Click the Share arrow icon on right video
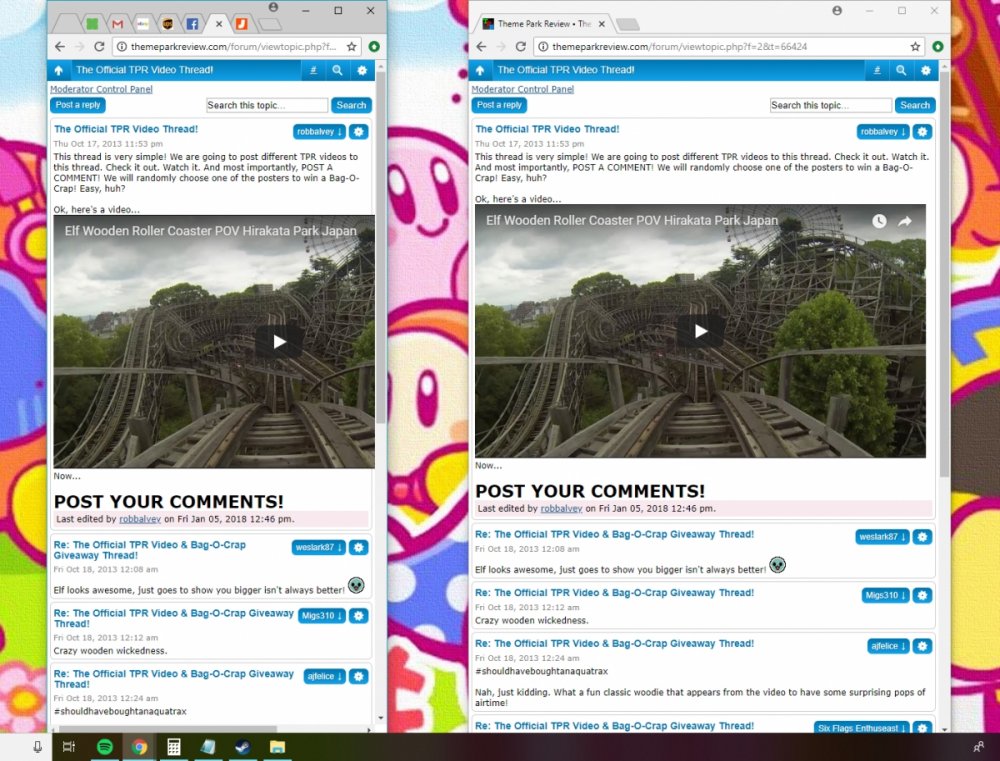 pos(905,221)
